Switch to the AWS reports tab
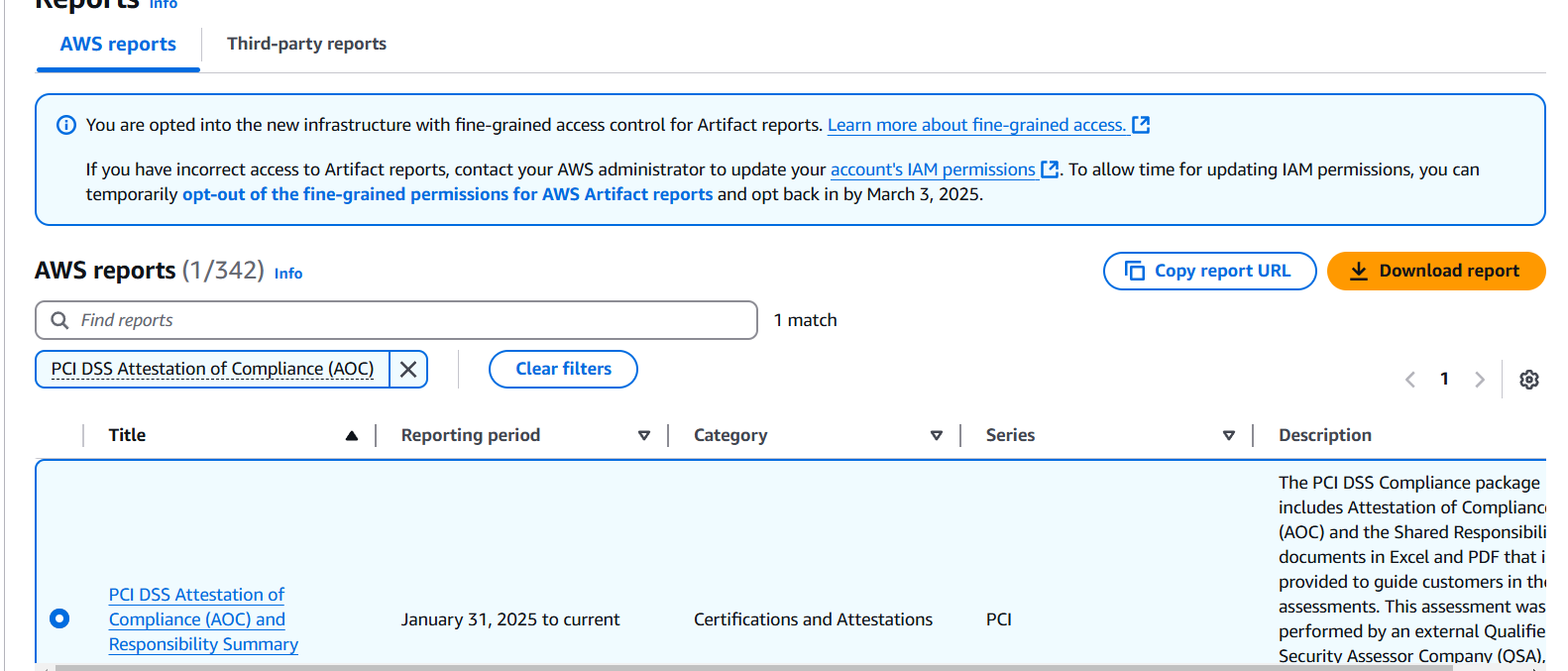The width and height of the screenshot is (1568, 671). click(x=118, y=45)
